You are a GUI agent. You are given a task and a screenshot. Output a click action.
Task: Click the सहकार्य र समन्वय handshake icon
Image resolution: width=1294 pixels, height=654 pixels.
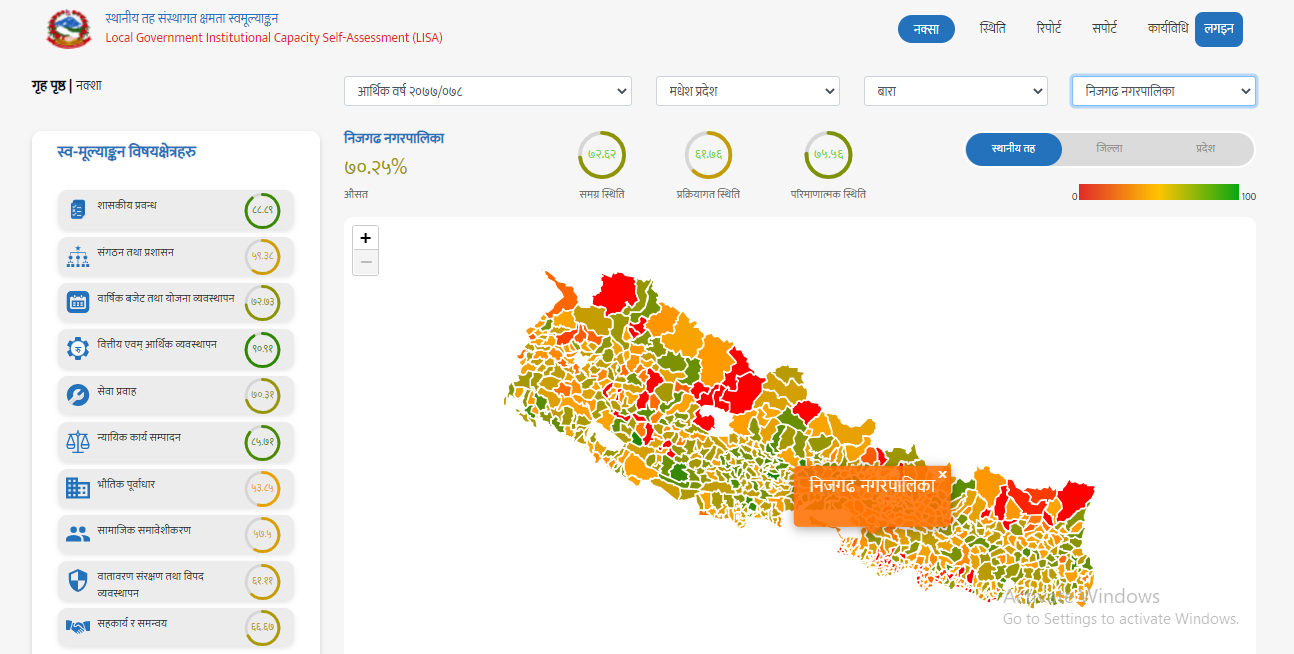78,626
